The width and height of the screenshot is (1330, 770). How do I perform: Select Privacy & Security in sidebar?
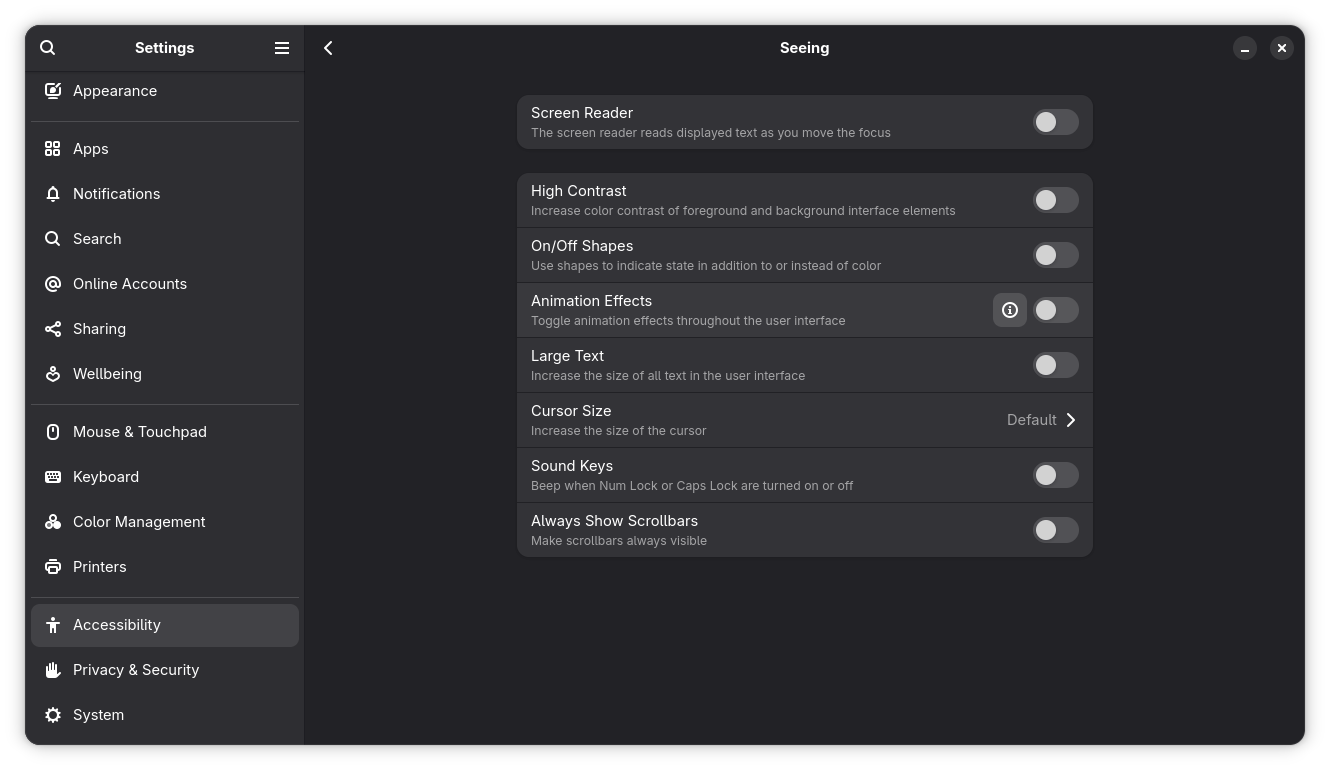point(136,670)
